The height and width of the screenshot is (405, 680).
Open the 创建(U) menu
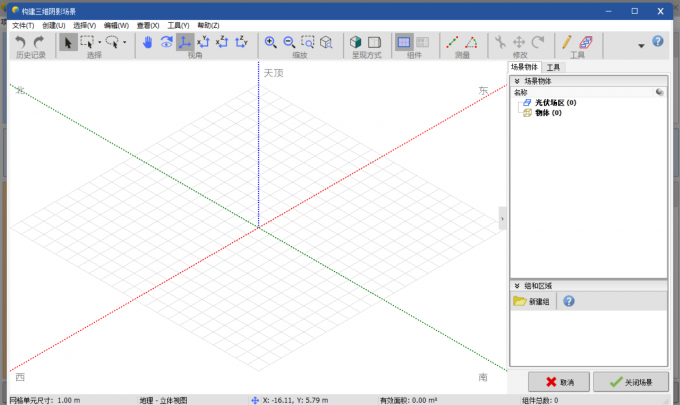(54, 26)
